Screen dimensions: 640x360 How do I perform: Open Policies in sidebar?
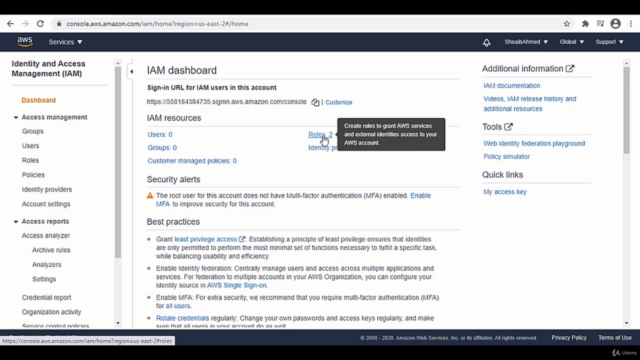[33, 175]
